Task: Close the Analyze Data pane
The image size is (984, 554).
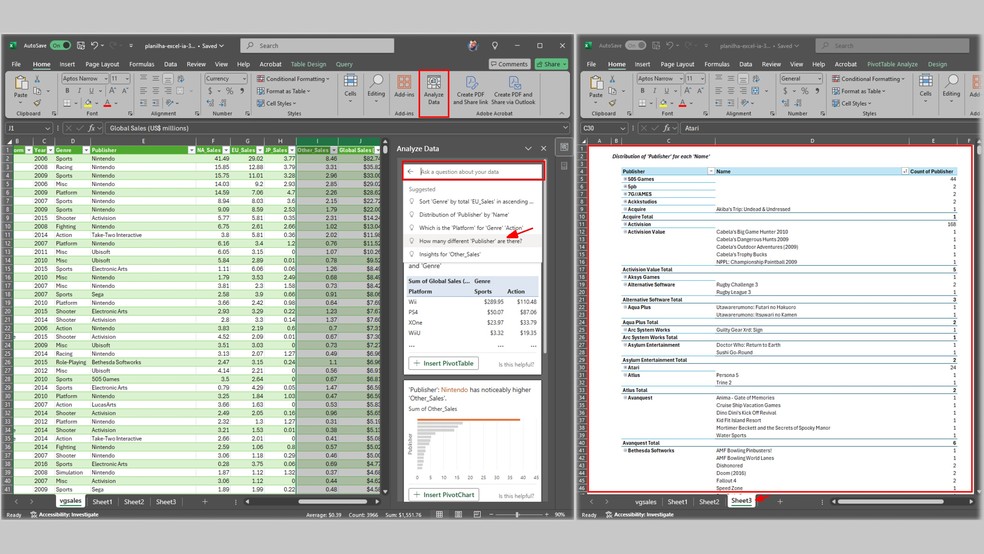Action: coord(543,149)
